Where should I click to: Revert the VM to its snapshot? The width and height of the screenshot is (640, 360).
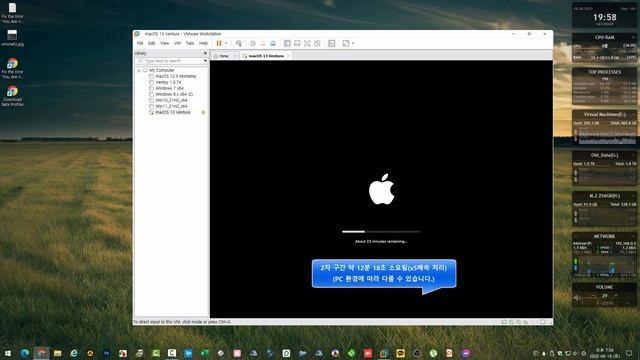click(x=263, y=43)
